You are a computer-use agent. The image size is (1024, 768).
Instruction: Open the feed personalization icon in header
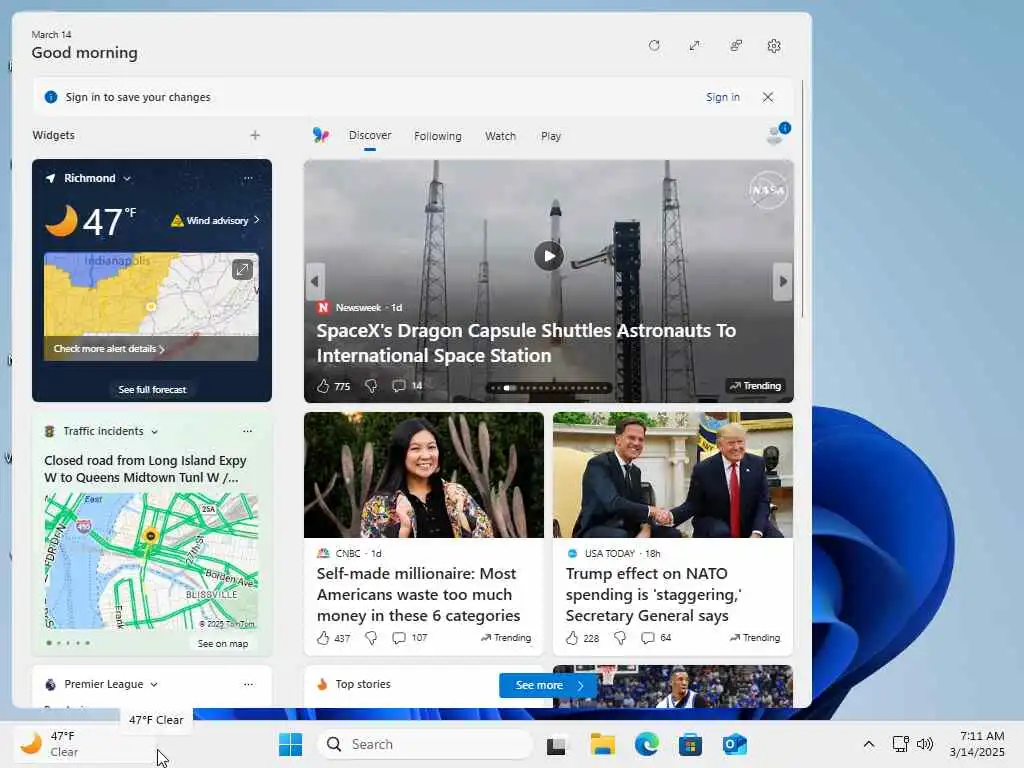(x=736, y=46)
